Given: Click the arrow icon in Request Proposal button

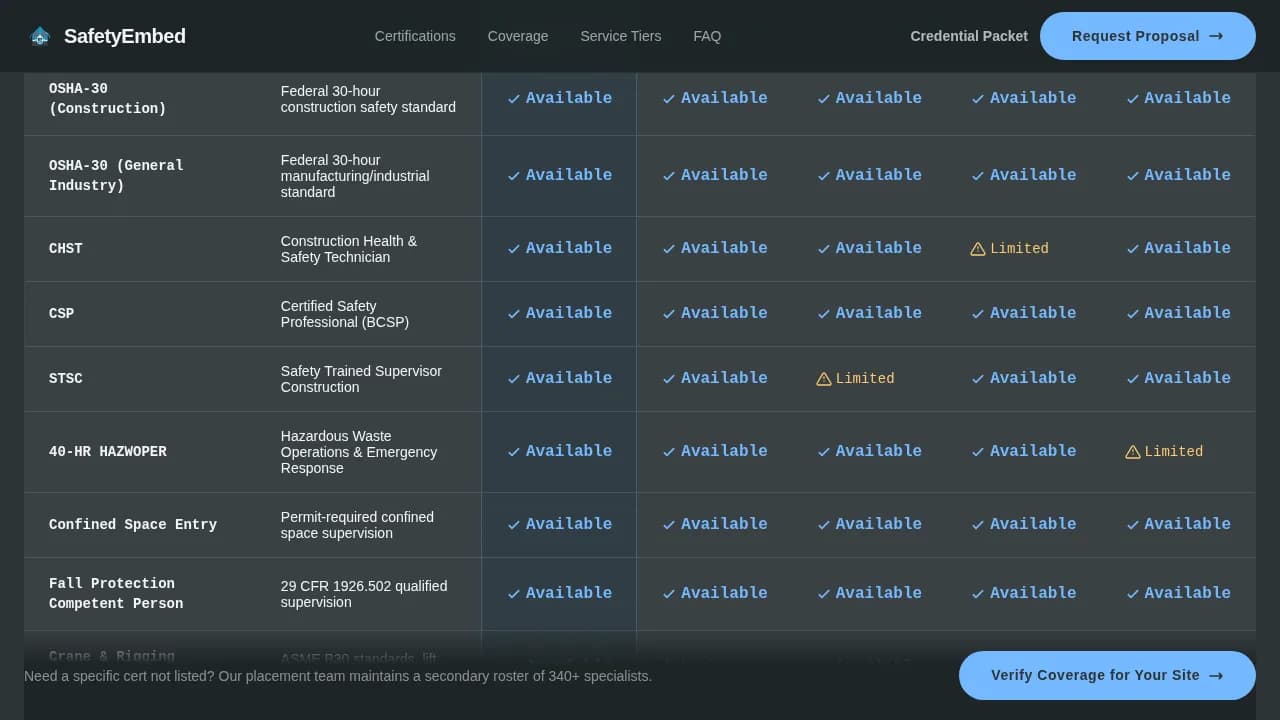Looking at the screenshot, I should pos(1216,36).
